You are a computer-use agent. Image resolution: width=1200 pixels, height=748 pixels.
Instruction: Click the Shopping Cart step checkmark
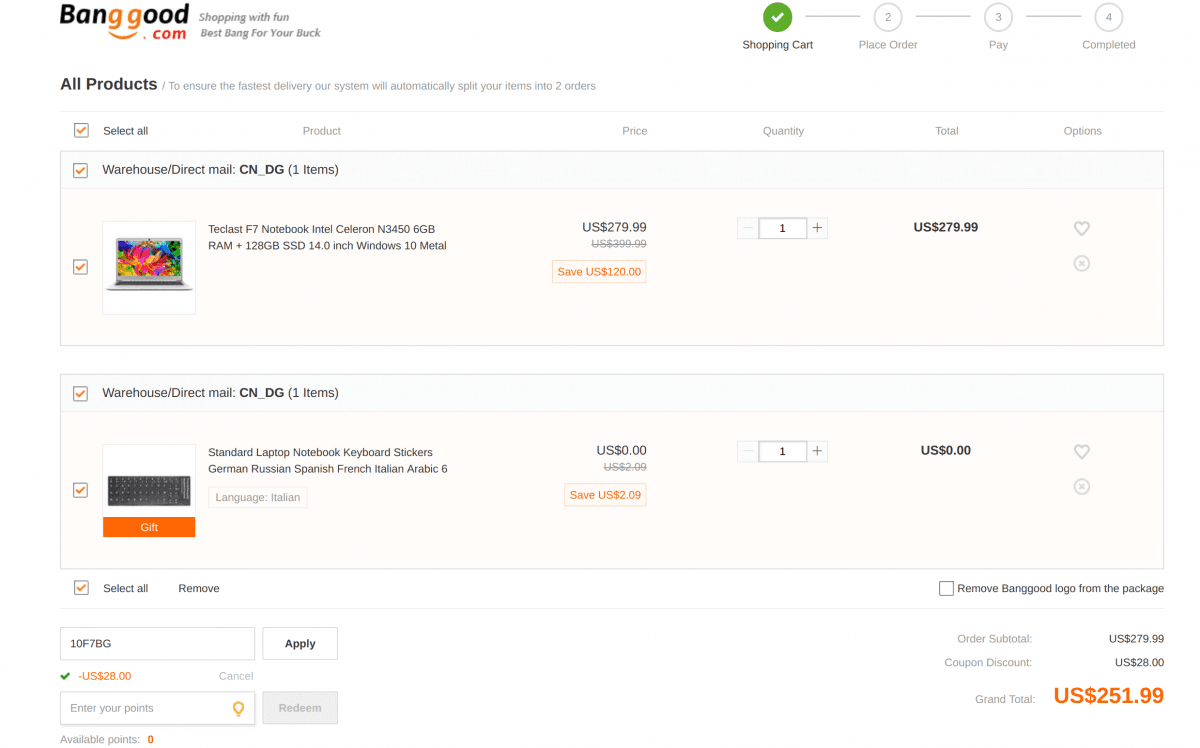[x=777, y=17]
